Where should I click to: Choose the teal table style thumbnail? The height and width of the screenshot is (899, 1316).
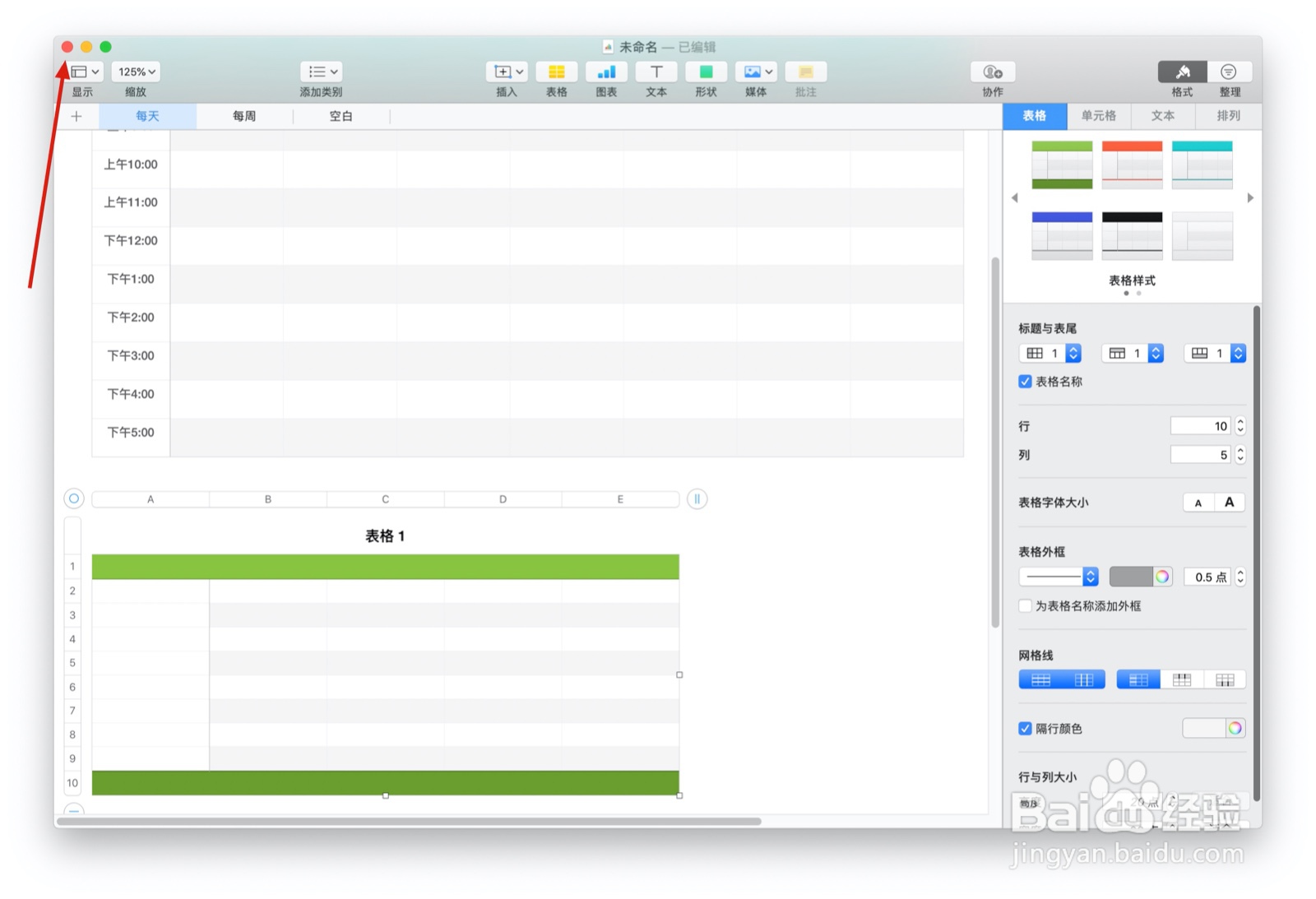click(1202, 165)
